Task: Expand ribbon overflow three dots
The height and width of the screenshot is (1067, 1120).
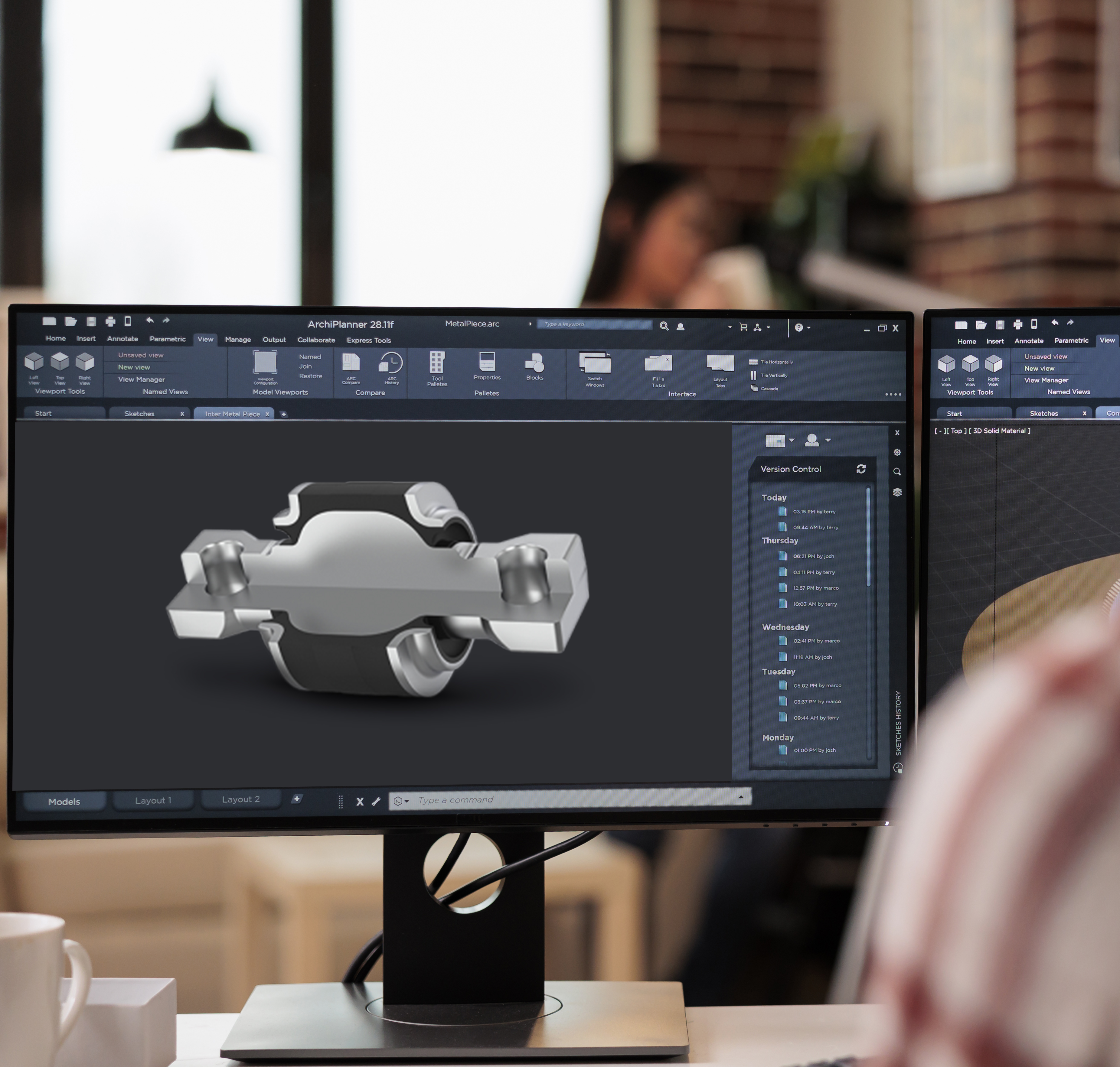Action: click(x=893, y=394)
